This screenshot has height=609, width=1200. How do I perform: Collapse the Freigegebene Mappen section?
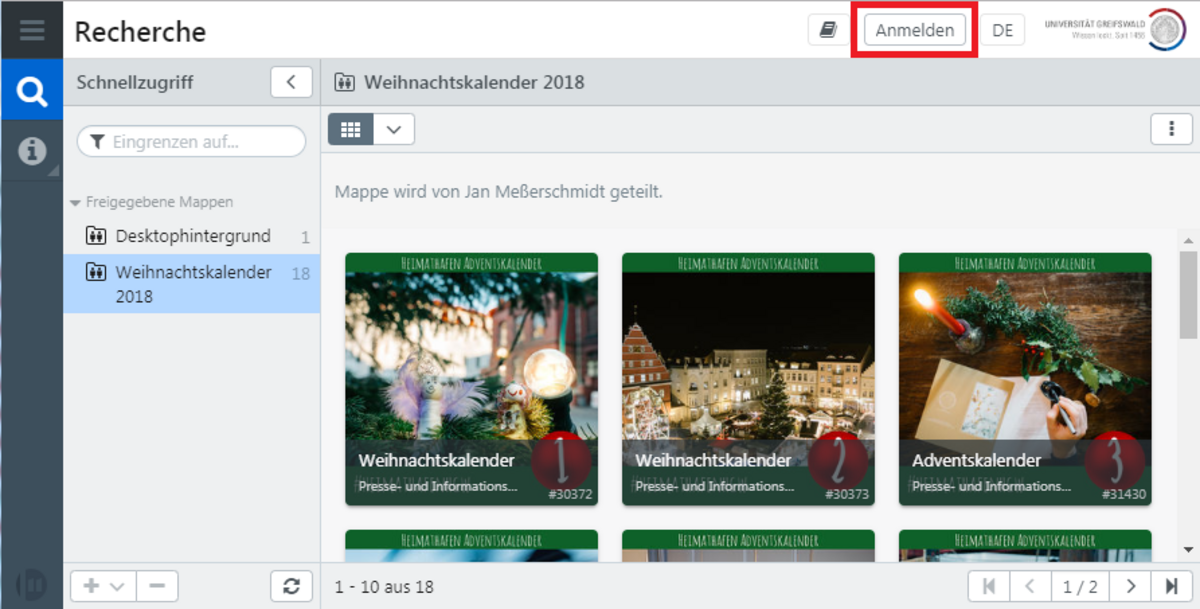click(x=75, y=202)
